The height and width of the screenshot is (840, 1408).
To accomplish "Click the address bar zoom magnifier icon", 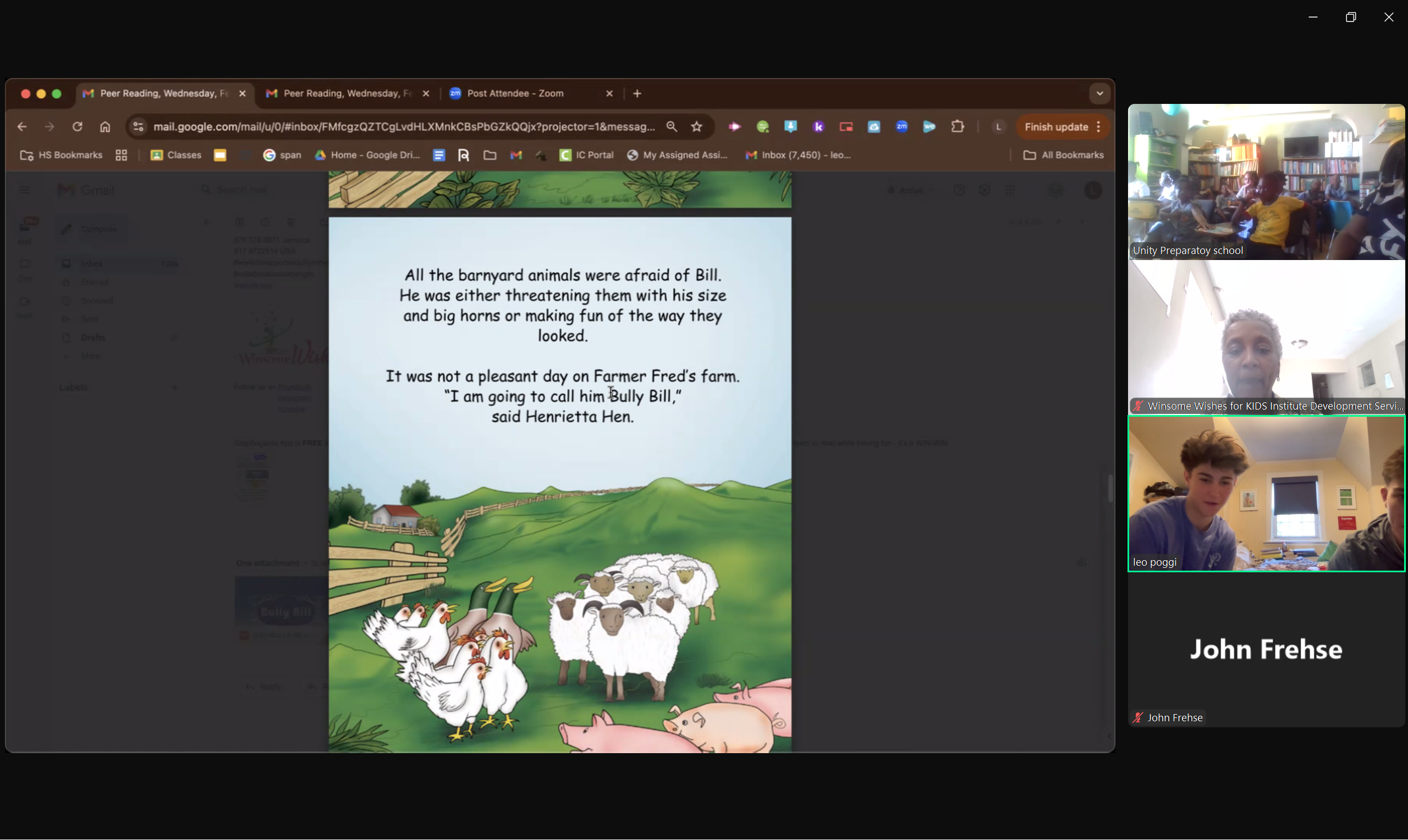I will (672, 127).
